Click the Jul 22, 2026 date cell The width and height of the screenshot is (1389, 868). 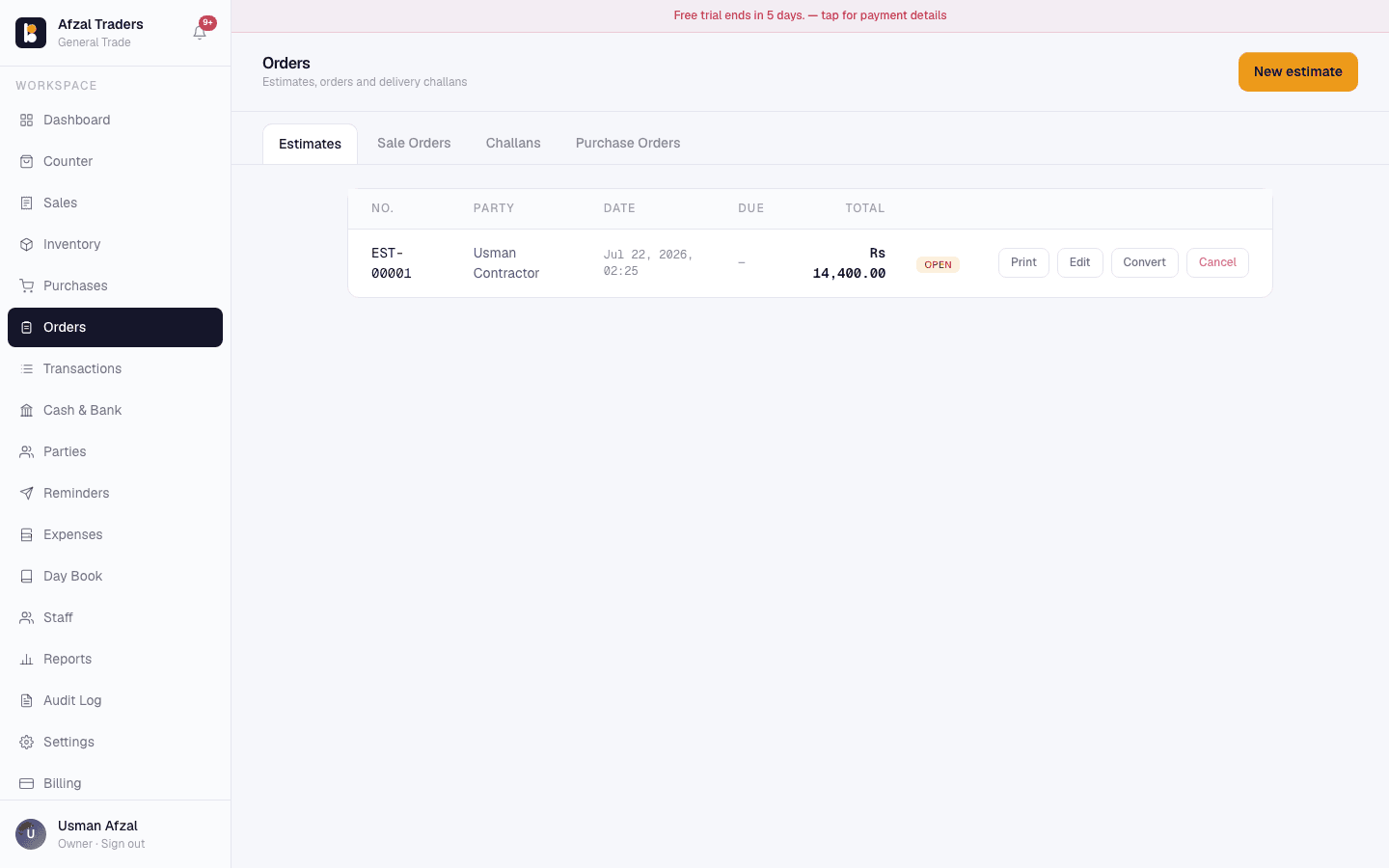(648, 262)
